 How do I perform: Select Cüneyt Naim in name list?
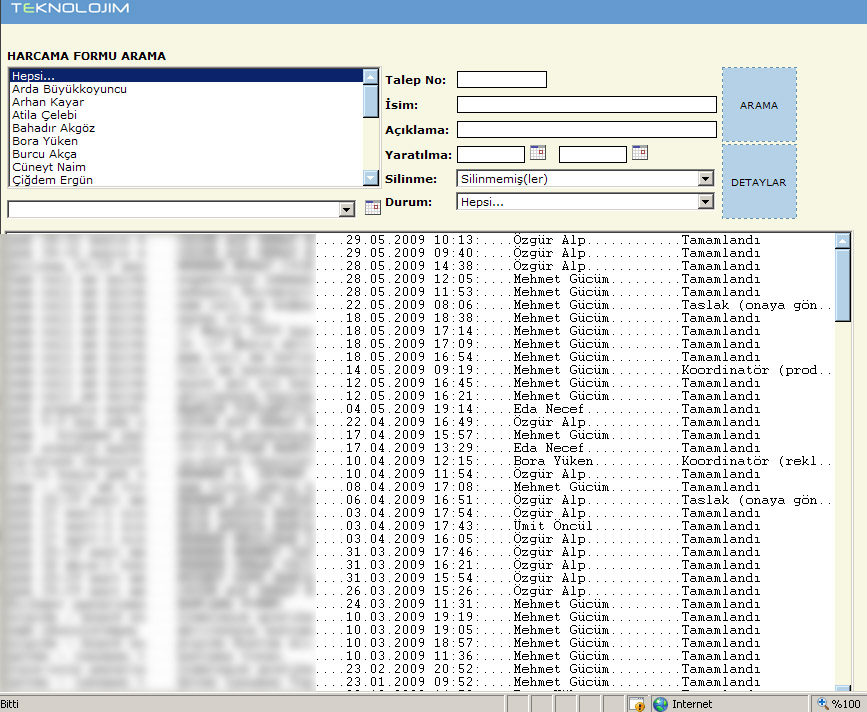point(186,167)
